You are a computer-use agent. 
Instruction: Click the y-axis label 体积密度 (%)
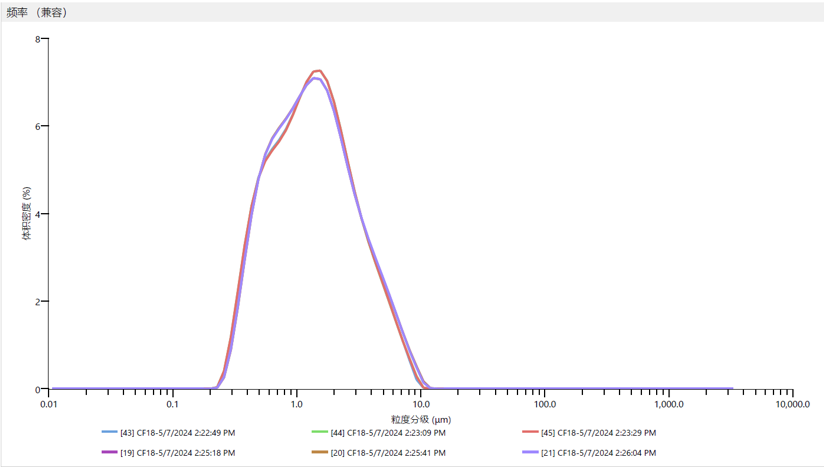[x=27, y=213]
